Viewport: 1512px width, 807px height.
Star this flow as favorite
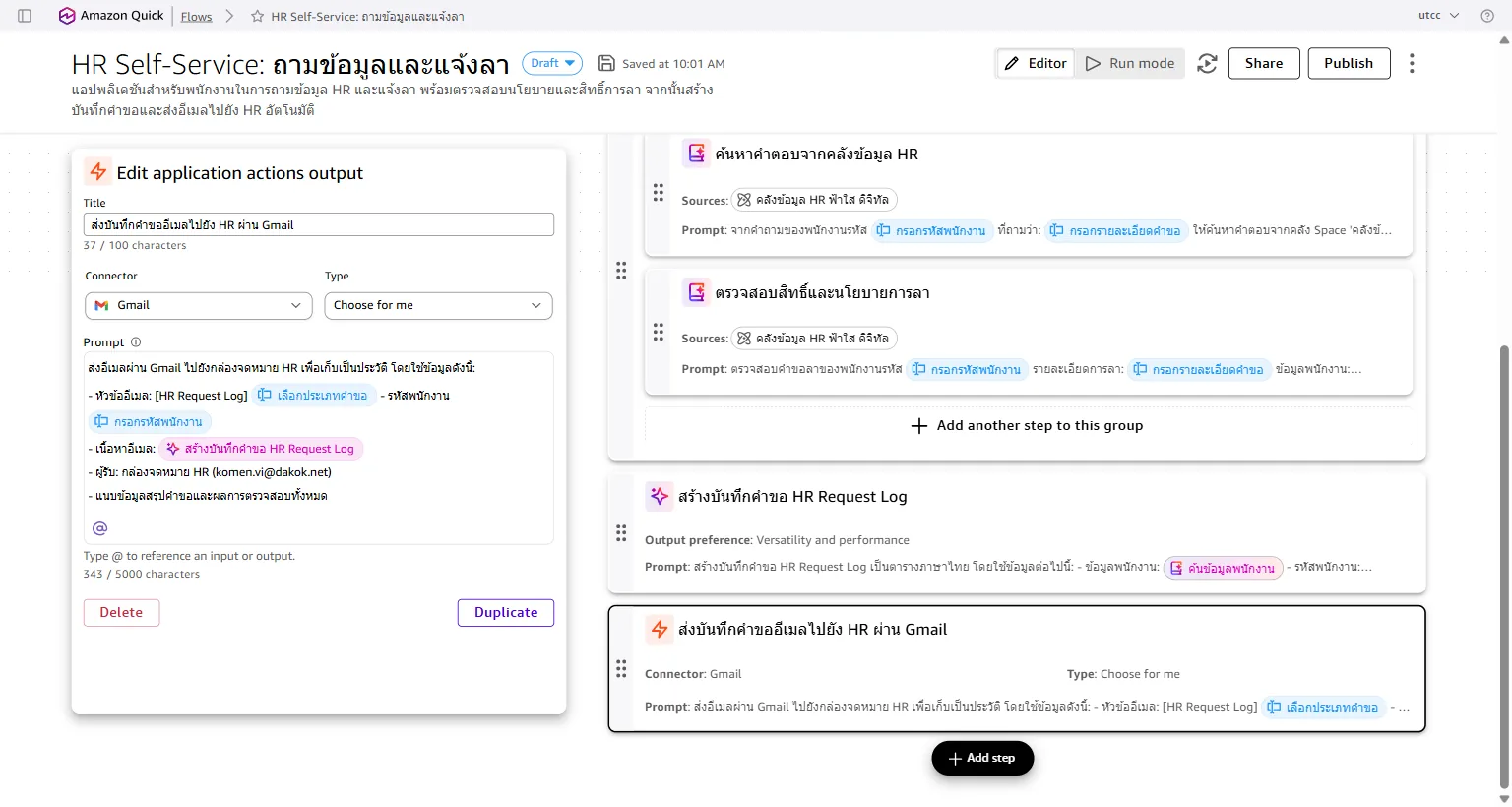point(257,16)
